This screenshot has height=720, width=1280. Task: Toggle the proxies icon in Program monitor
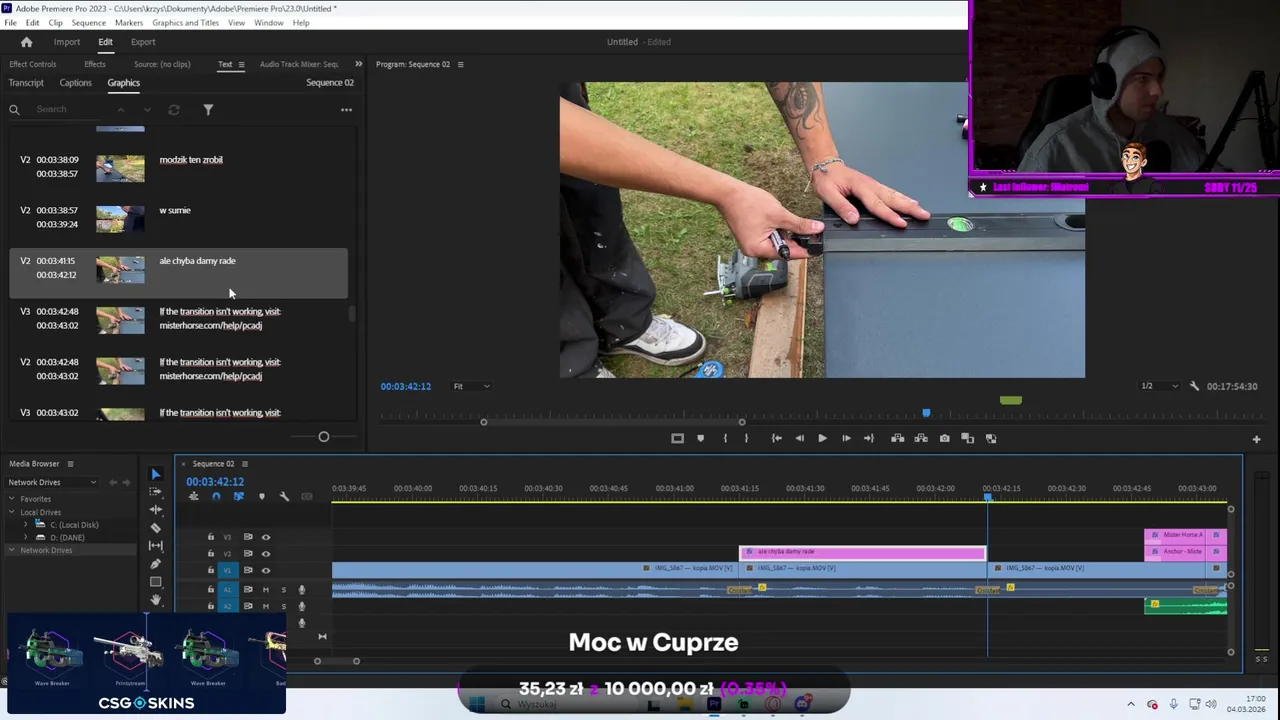[x=991, y=438]
